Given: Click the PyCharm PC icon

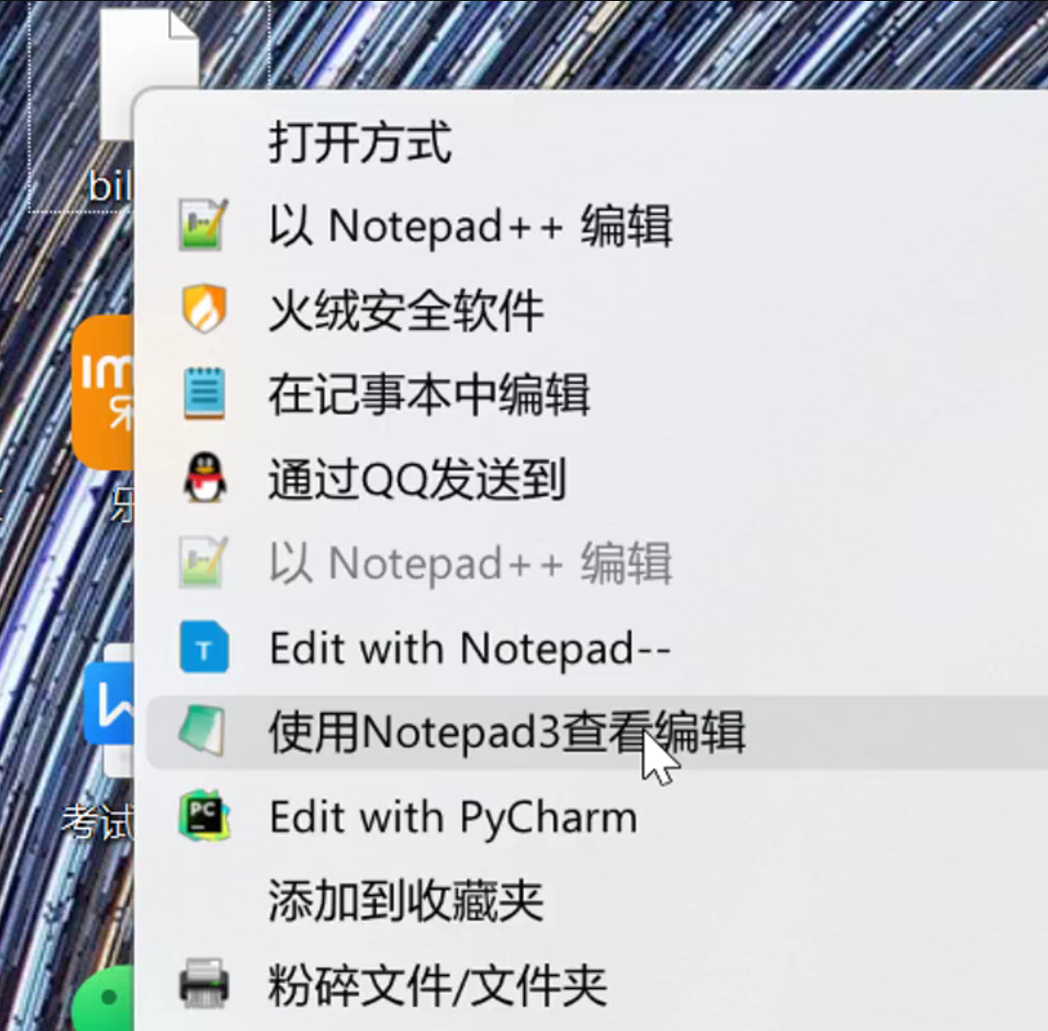Looking at the screenshot, I should pos(204,816).
